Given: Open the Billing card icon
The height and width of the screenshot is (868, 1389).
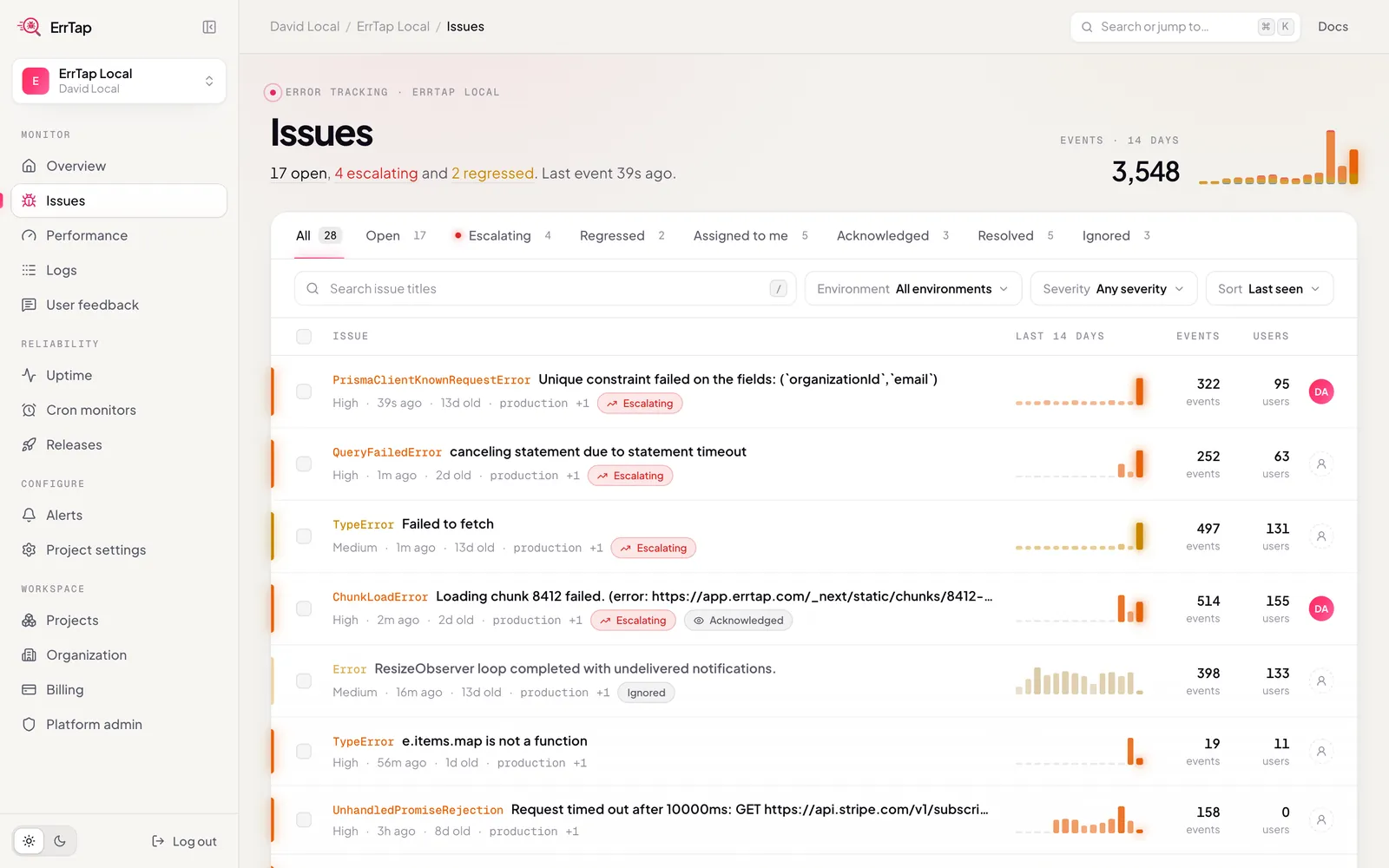Looking at the screenshot, I should click(x=29, y=689).
